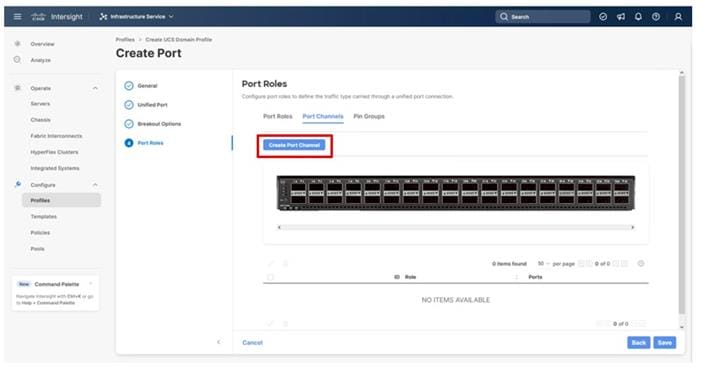
Task: Click the scroll left arrow under diagram
Action: coord(279,227)
